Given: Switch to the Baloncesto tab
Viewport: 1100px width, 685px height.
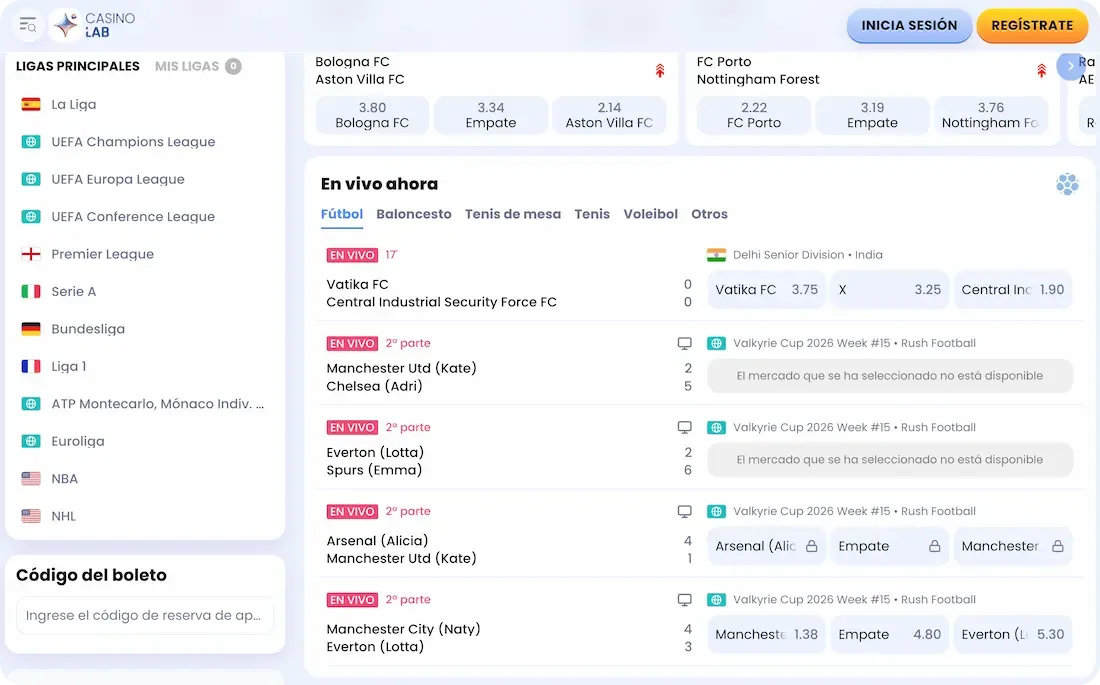Looking at the screenshot, I should (x=413, y=214).
